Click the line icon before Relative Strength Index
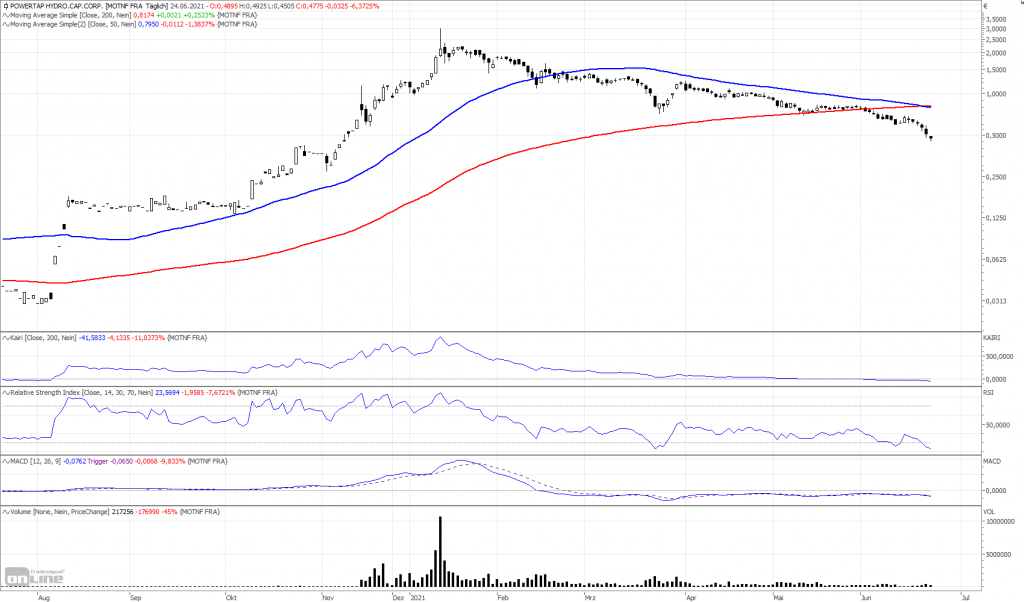Screen dimensions: 1024x602 coord(6,393)
